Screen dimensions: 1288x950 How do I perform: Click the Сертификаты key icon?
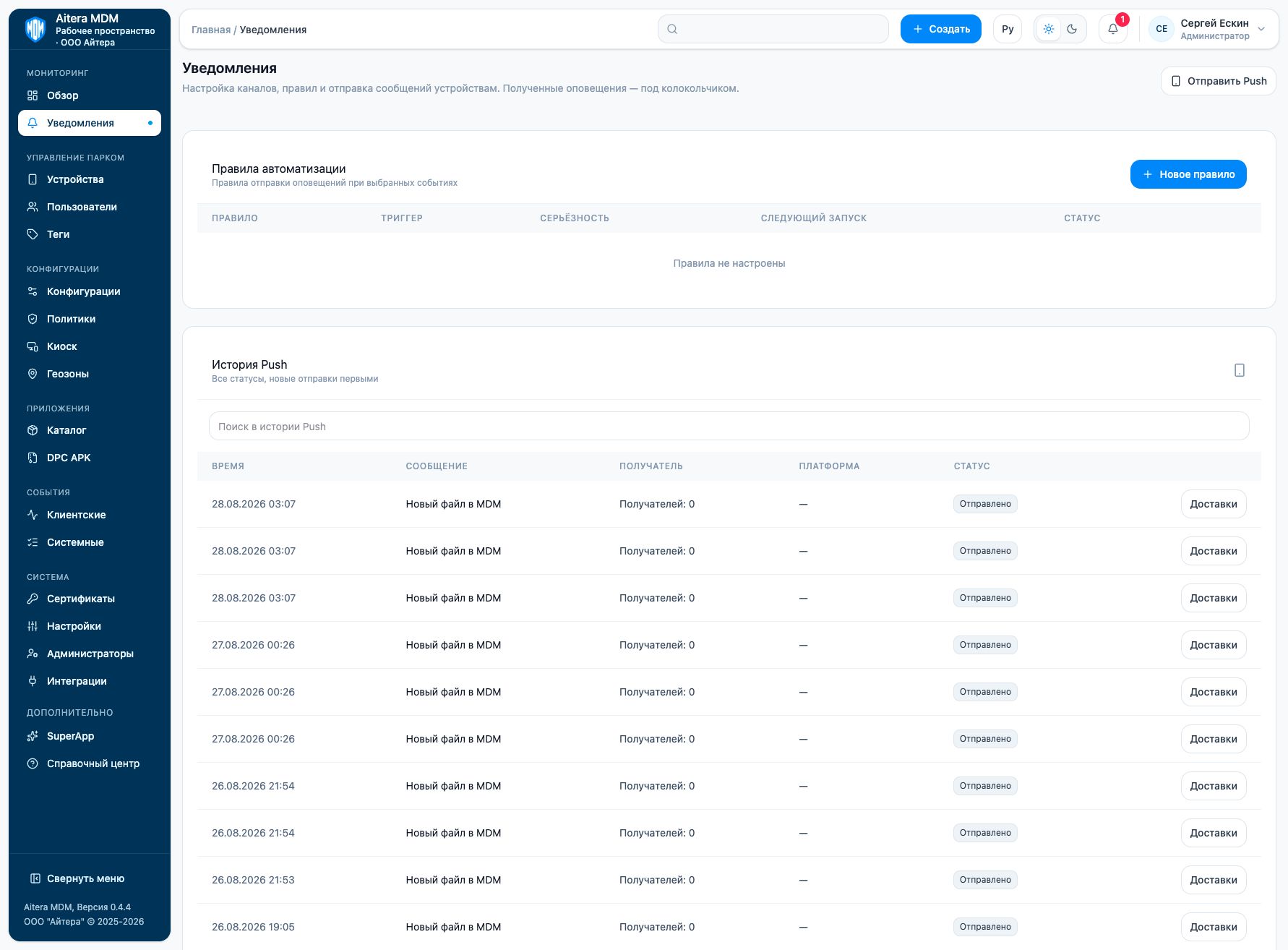point(33,599)
